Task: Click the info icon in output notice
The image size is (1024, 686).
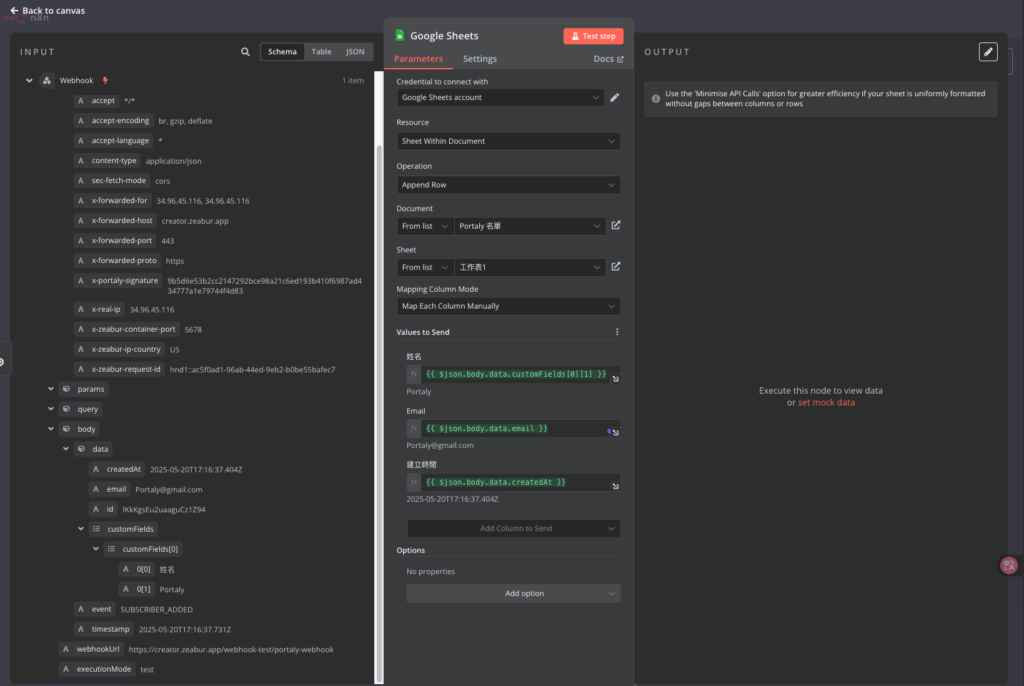Action: [x=655, y=99]
